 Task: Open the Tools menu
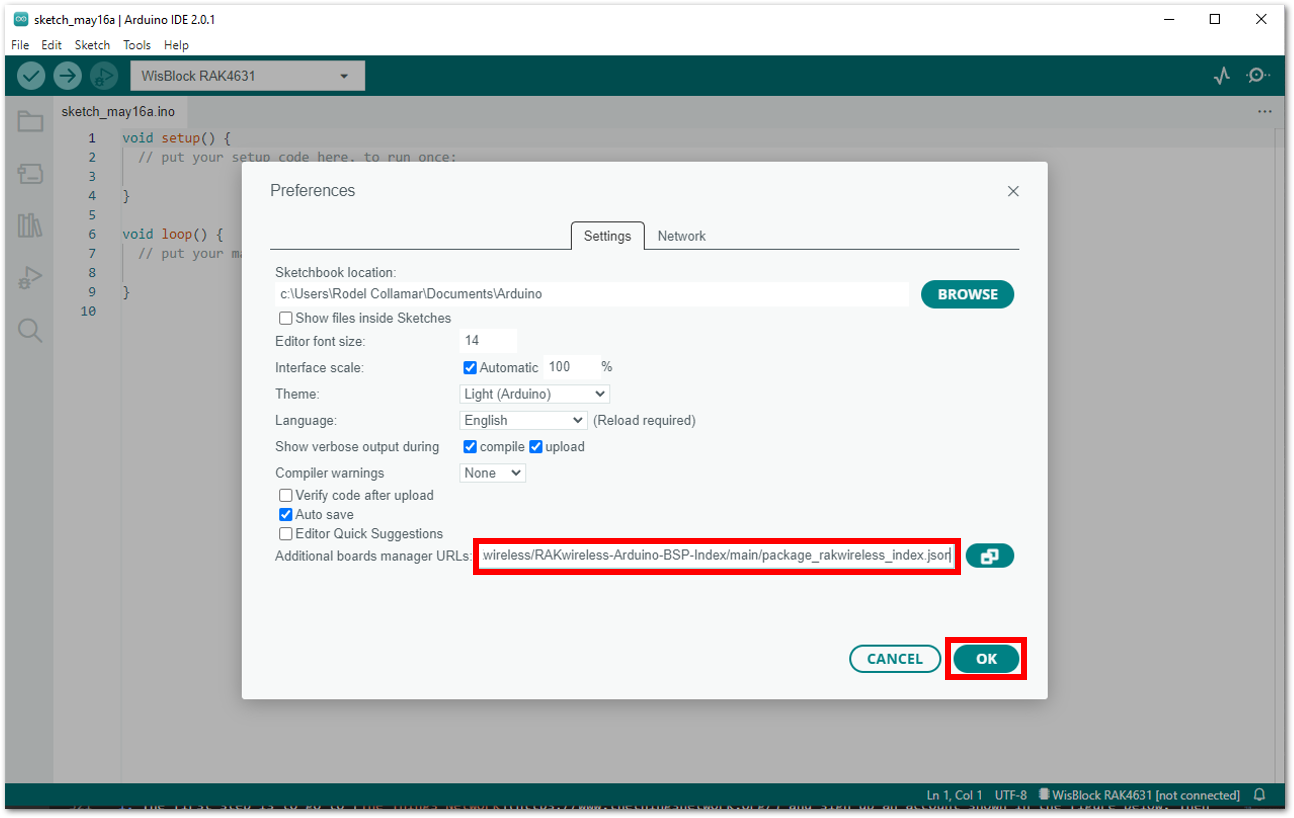pyautogui.click(x=137, y=45)
